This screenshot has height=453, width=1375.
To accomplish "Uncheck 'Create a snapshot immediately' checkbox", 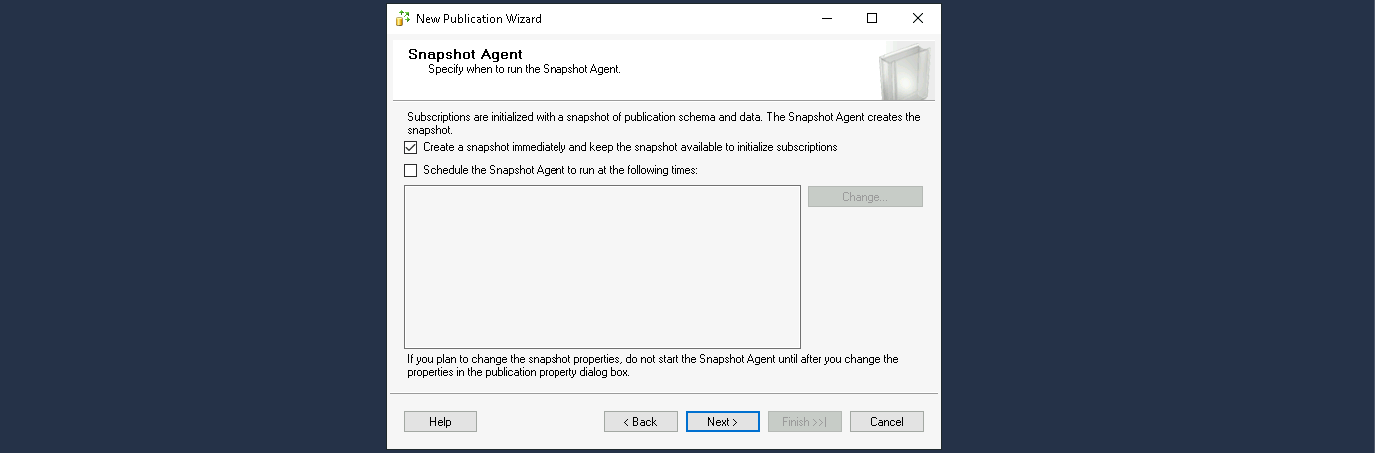I will coord(411,147).
